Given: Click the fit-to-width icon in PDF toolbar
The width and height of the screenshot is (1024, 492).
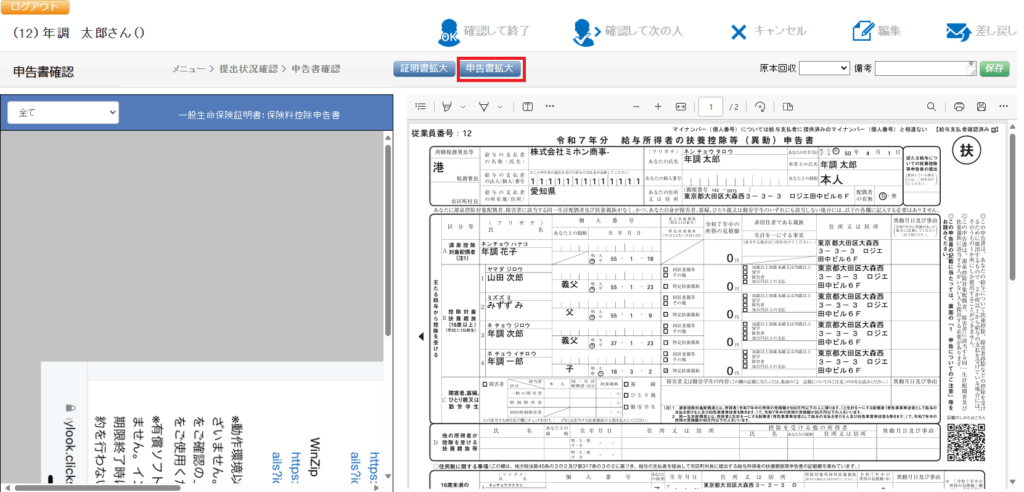Looking at the screenshot, I should 681,106.
